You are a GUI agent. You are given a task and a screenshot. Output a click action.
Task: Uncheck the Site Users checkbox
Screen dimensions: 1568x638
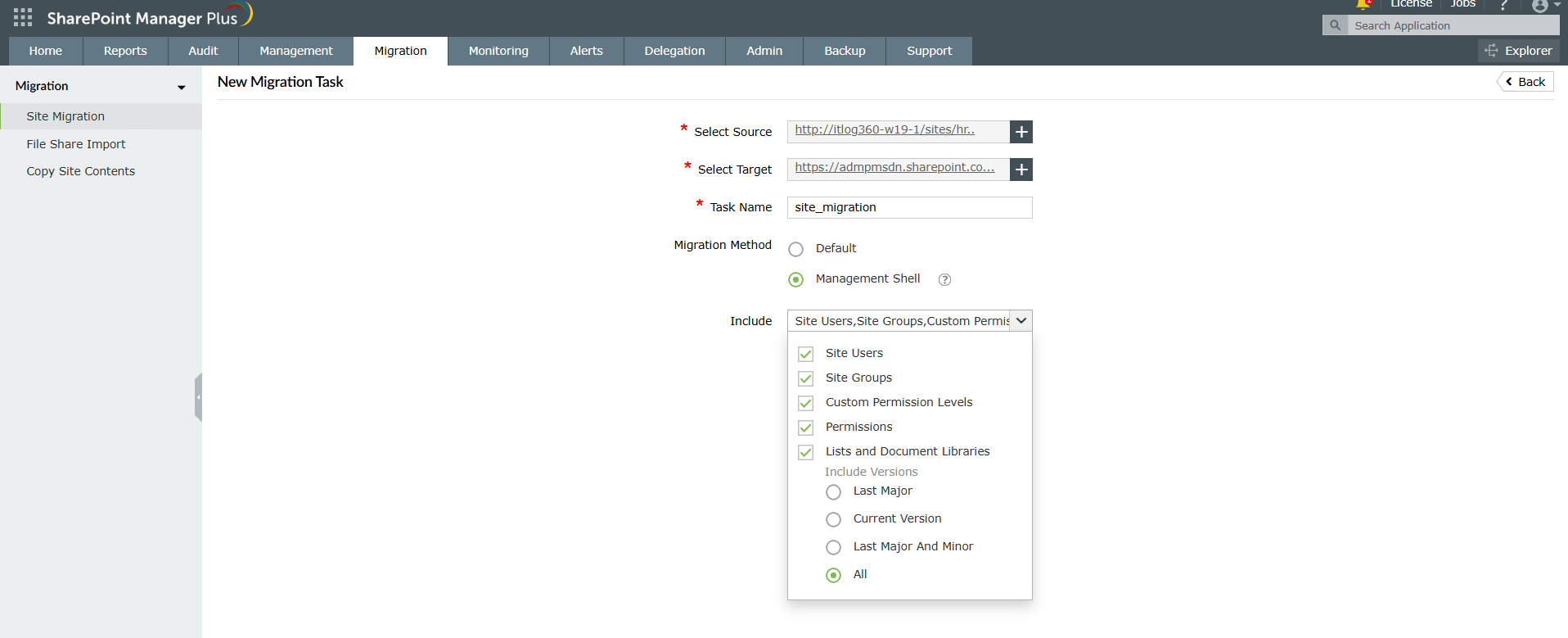point(806,354)
